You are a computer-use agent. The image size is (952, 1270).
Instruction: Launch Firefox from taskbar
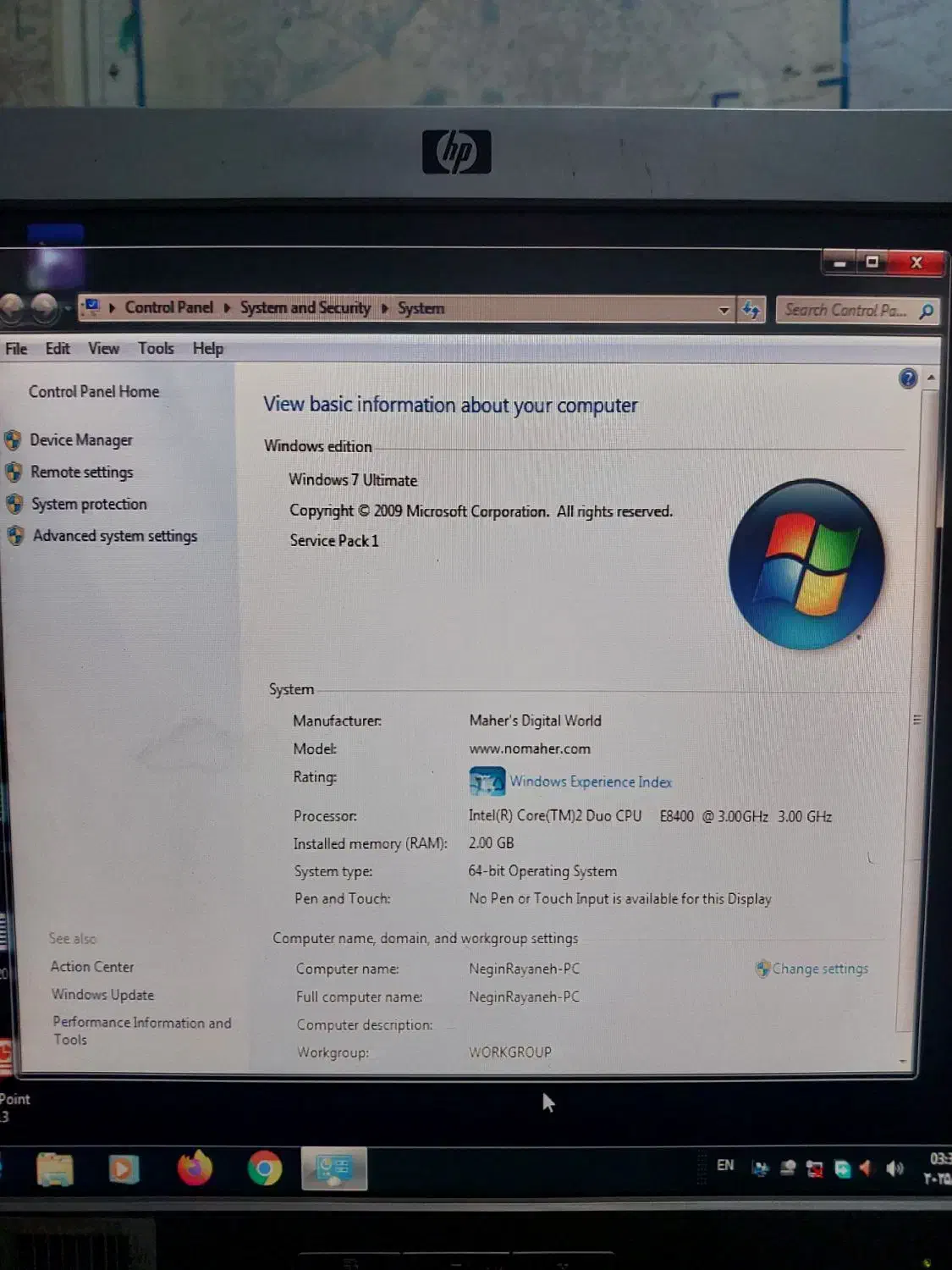tap(195, 1168)
